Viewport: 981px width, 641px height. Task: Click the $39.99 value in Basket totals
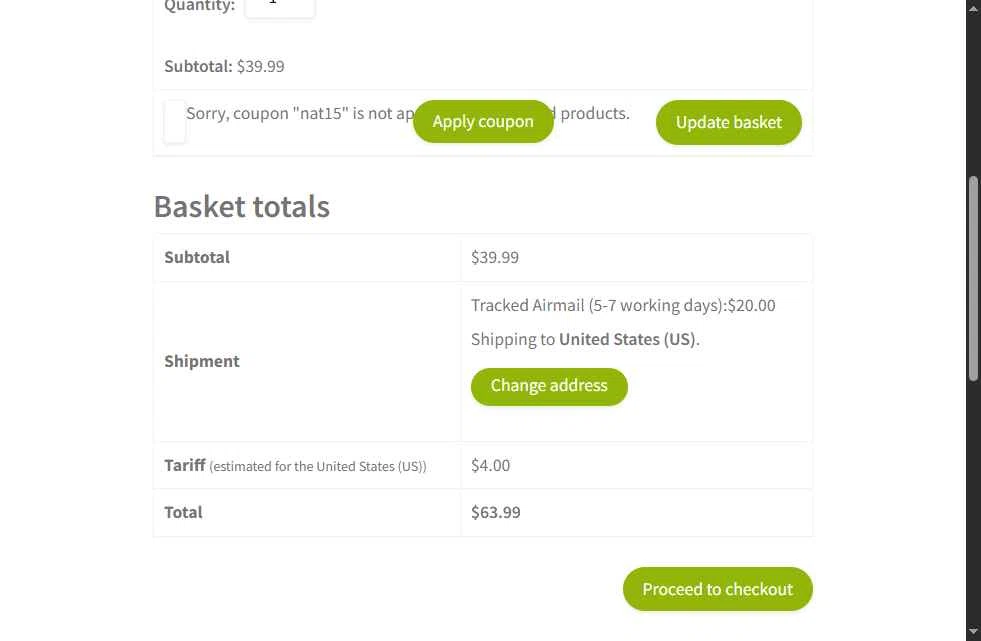(x=495, y=257)
